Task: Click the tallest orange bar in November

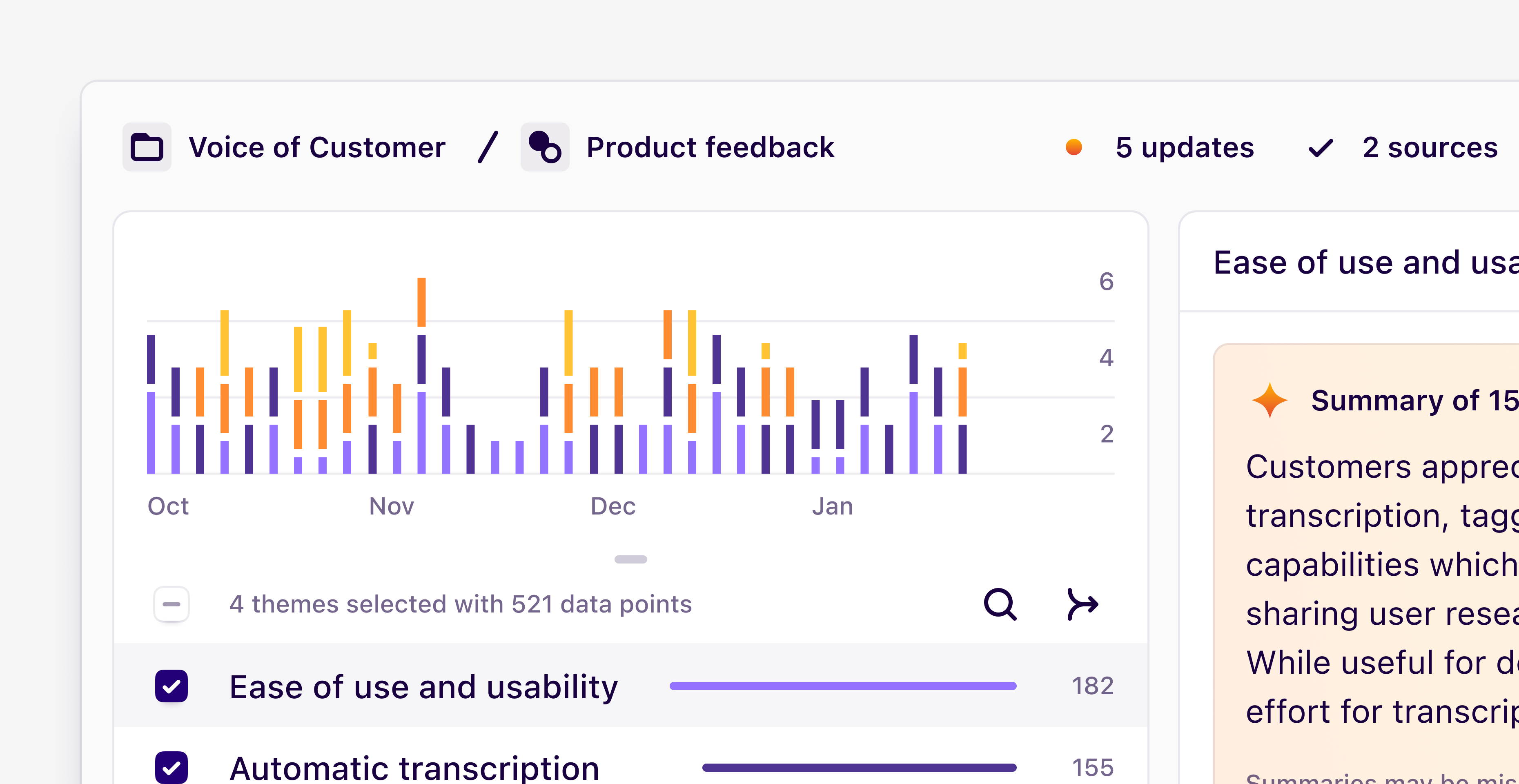Action: (x=422, y=302)
